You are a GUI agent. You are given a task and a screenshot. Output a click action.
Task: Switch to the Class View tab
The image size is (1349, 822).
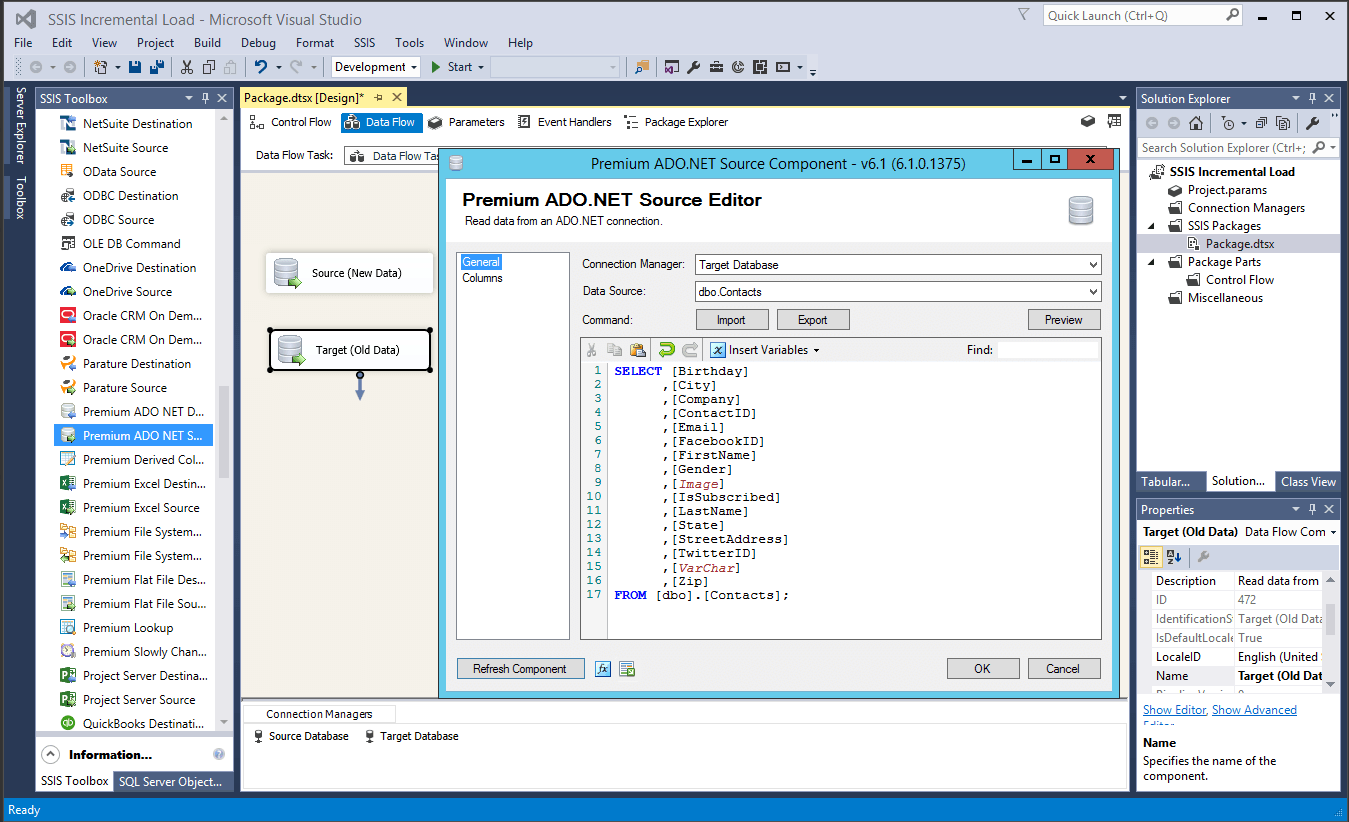click(1308, 482)
